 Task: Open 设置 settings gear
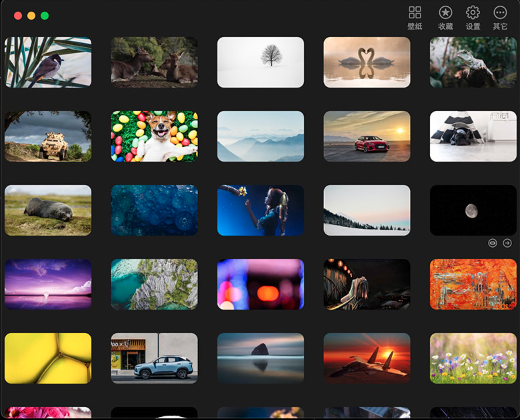(473, 18)
